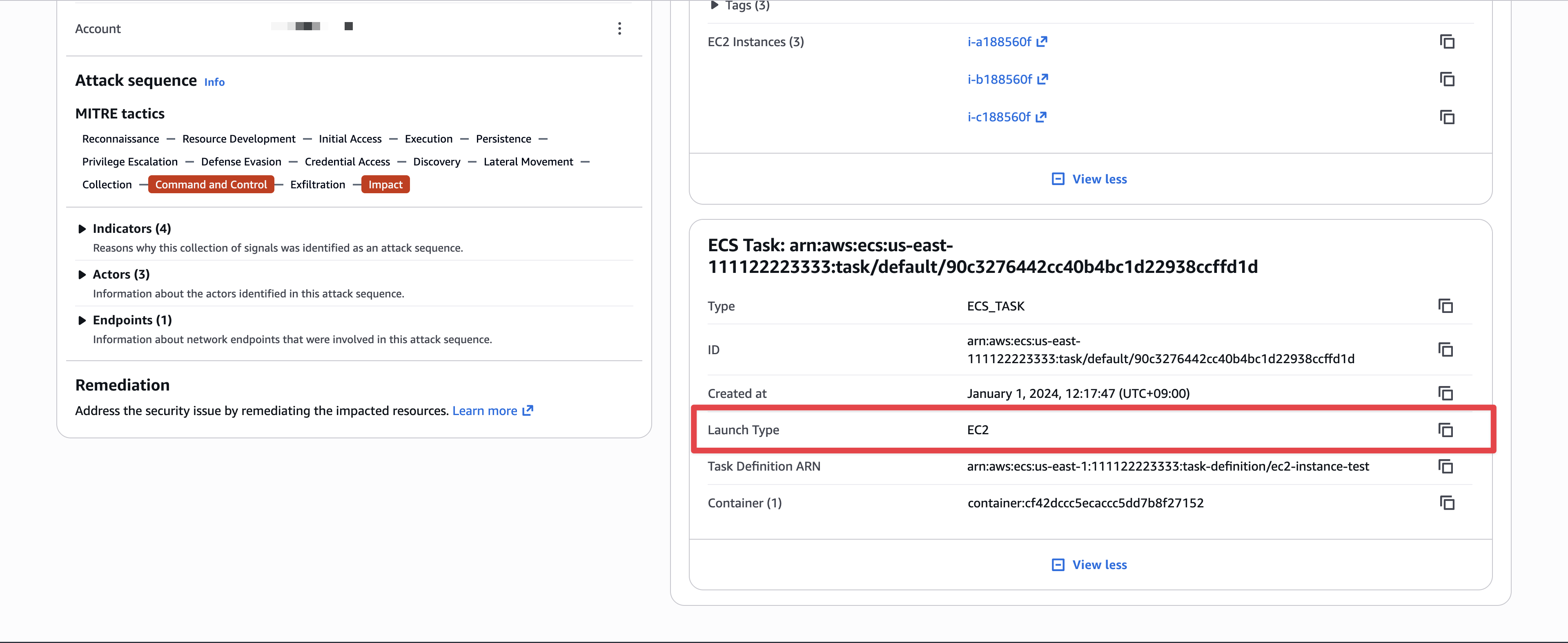Copy the i-a188560f instance ID
The height and width of the screenshot is (643, 1568).
(x=1447, y=42)
